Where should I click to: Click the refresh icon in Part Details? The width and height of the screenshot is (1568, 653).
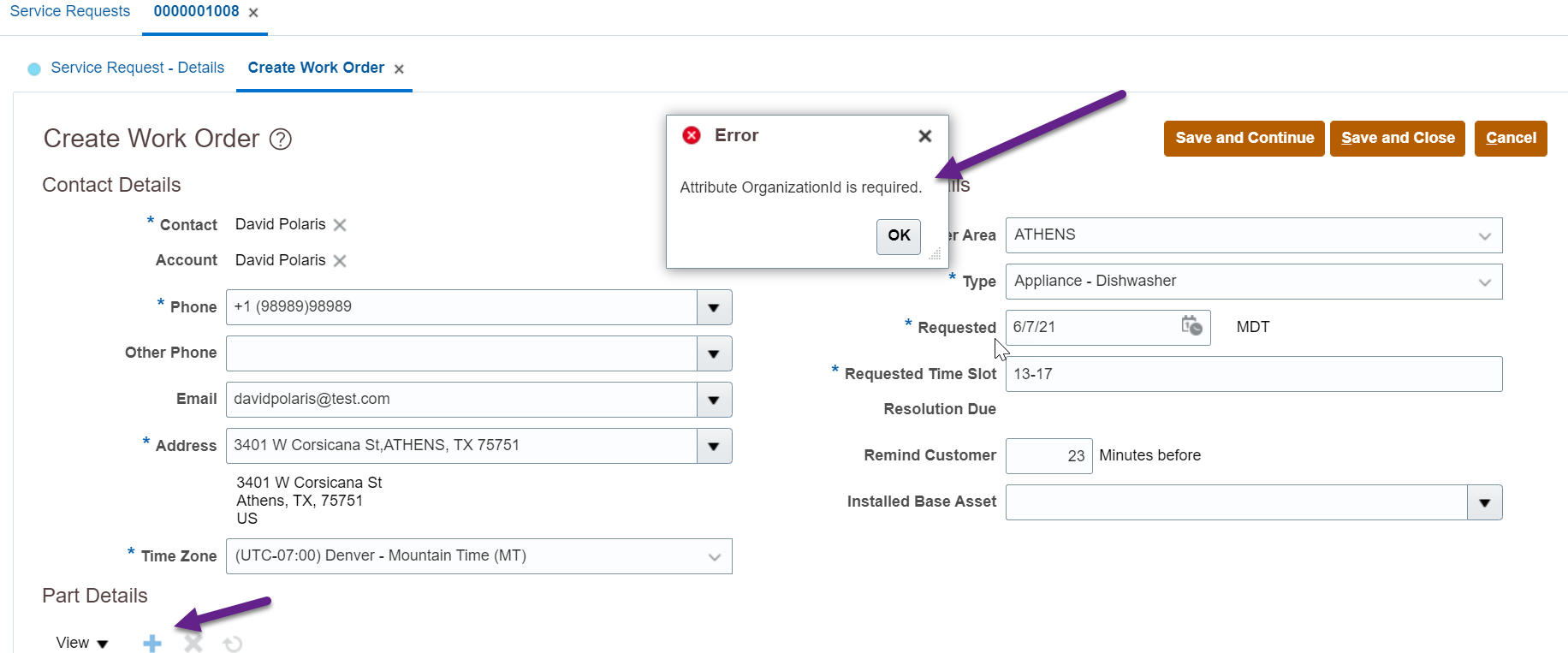click(x=233, y=644)
